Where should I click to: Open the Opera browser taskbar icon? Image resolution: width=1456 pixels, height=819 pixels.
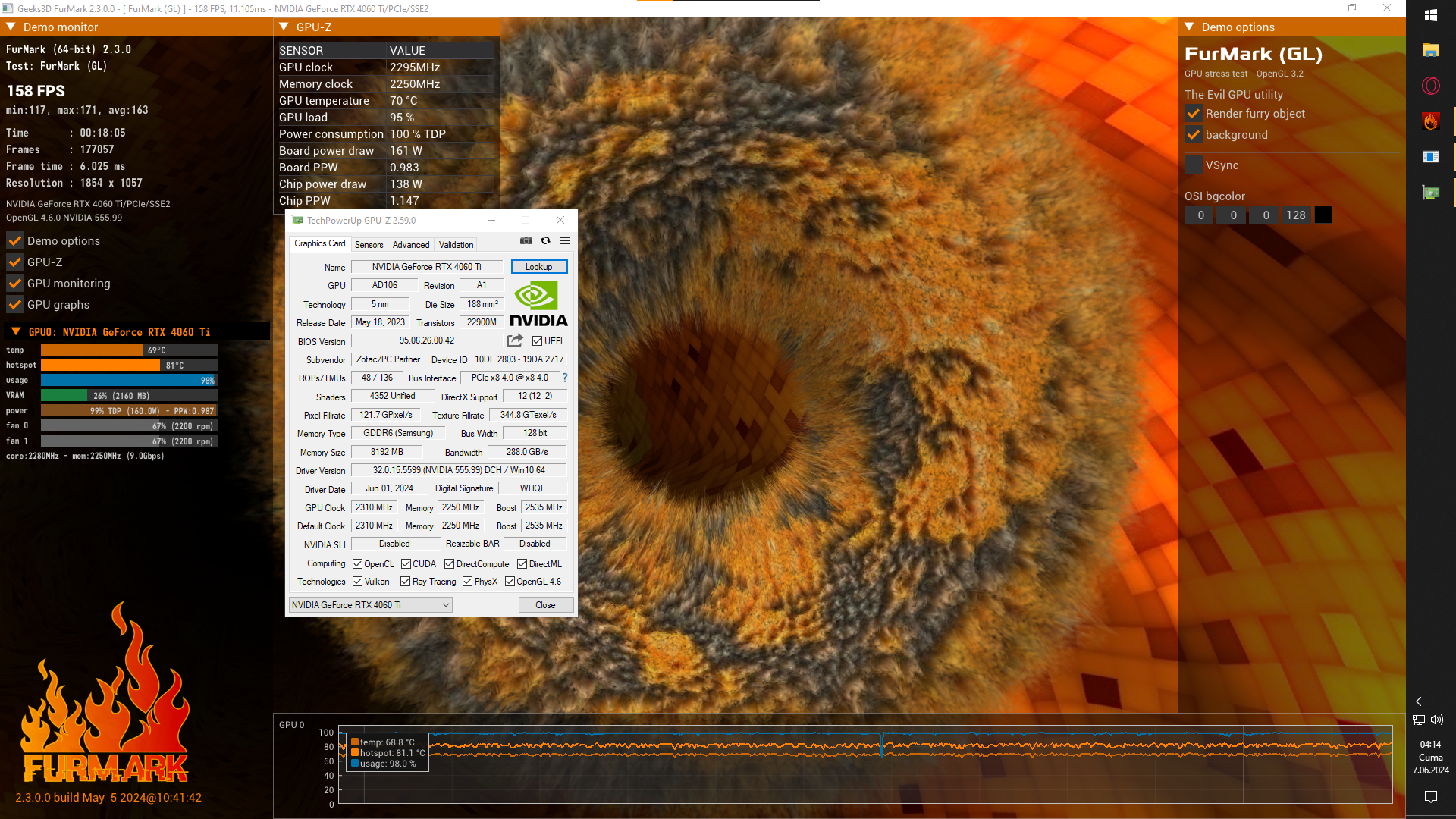pos(1430,86)
